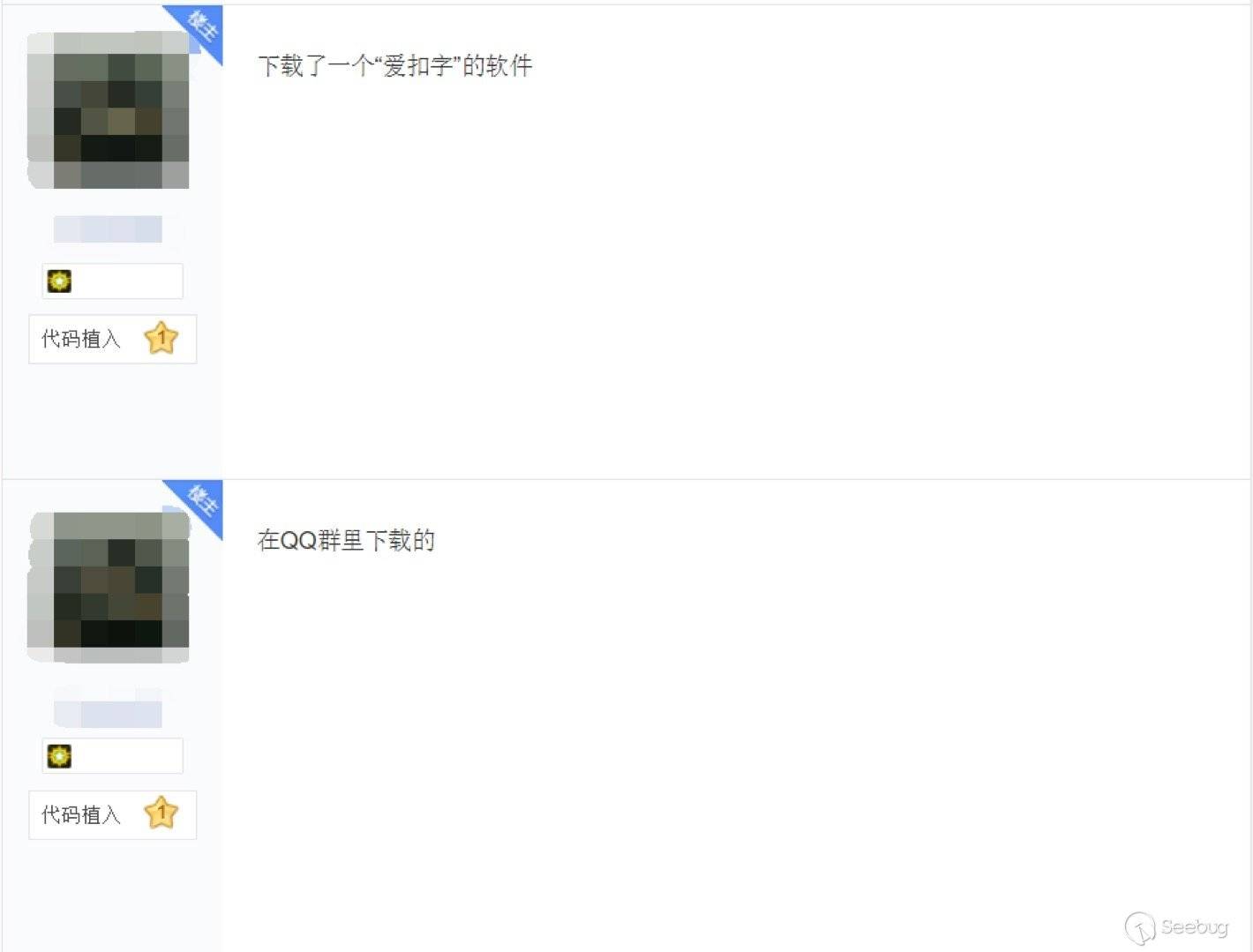Click the badge box in first post
This screenshot has width=1253, height=952.
(112, 281)
